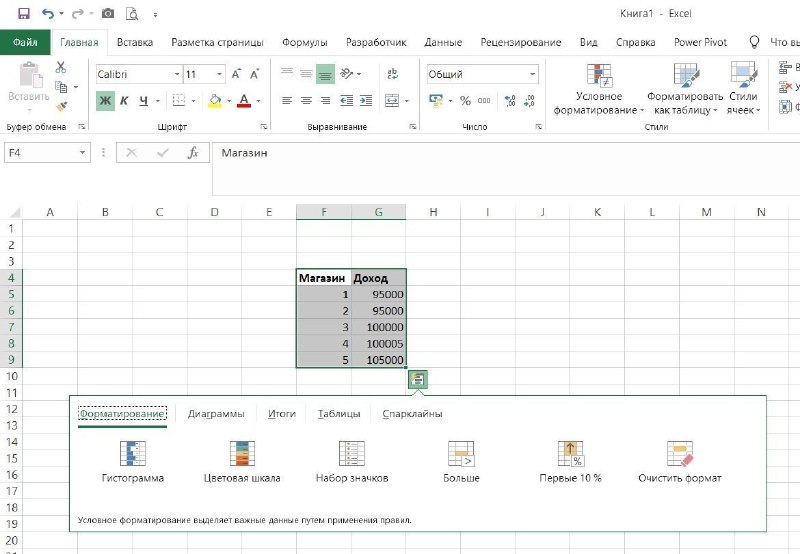The width and height of the screenshot is (800, 554).
Task: Copy selection with the copy icon
Action: click(x=61, y=87)
